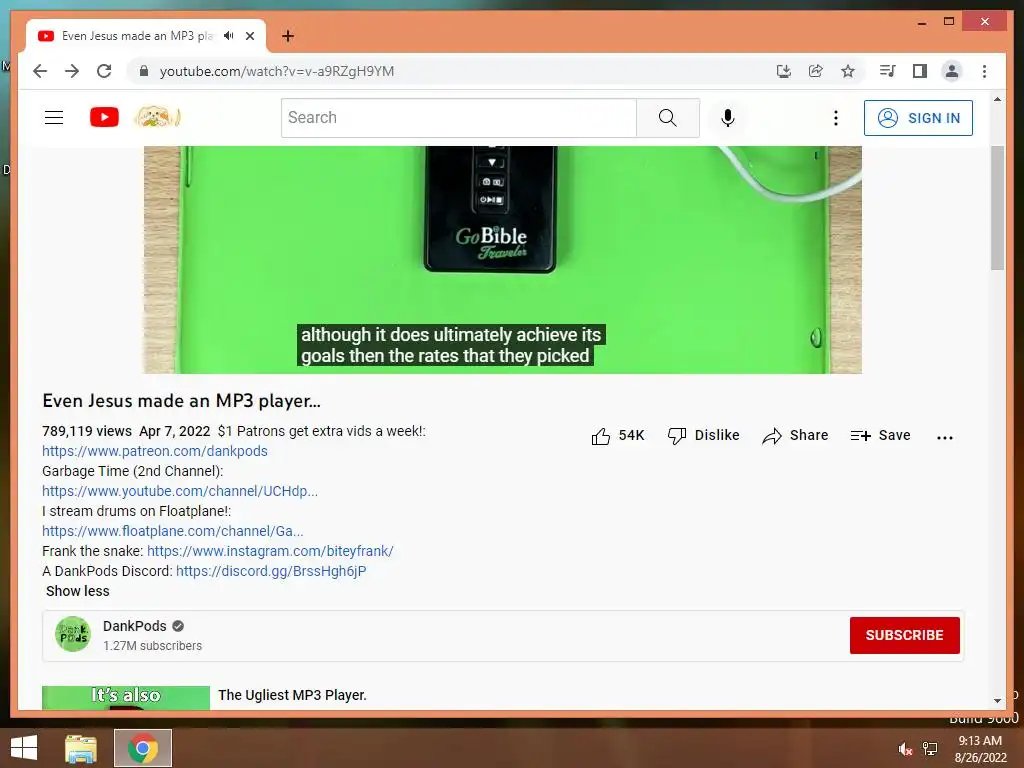The image size is (1024, 768).
Task: Open the Chrome profile avatar
Action: 952,71
